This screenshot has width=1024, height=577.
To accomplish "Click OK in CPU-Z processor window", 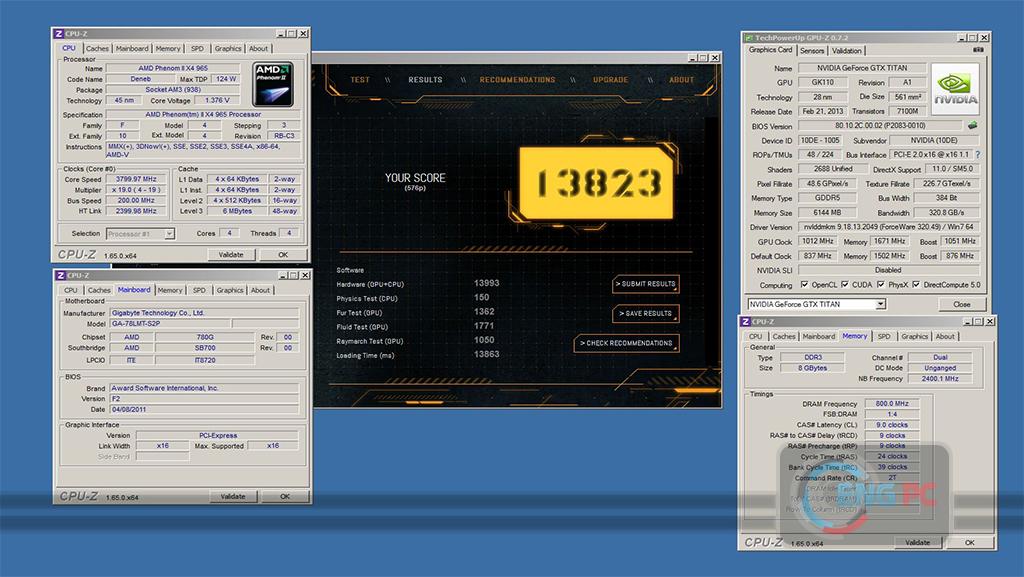I will (283, 255).
